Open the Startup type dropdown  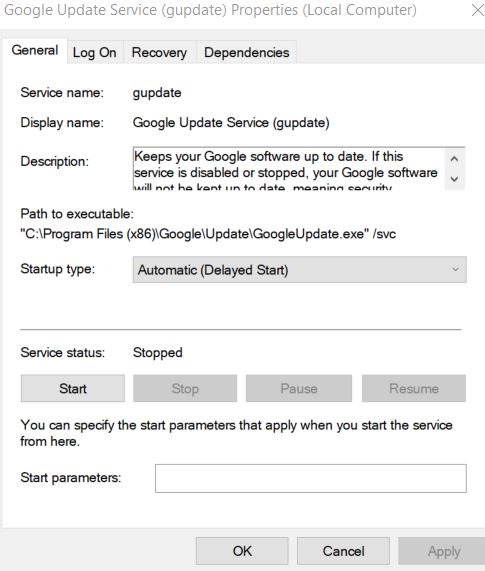click(x=299, y=270)
